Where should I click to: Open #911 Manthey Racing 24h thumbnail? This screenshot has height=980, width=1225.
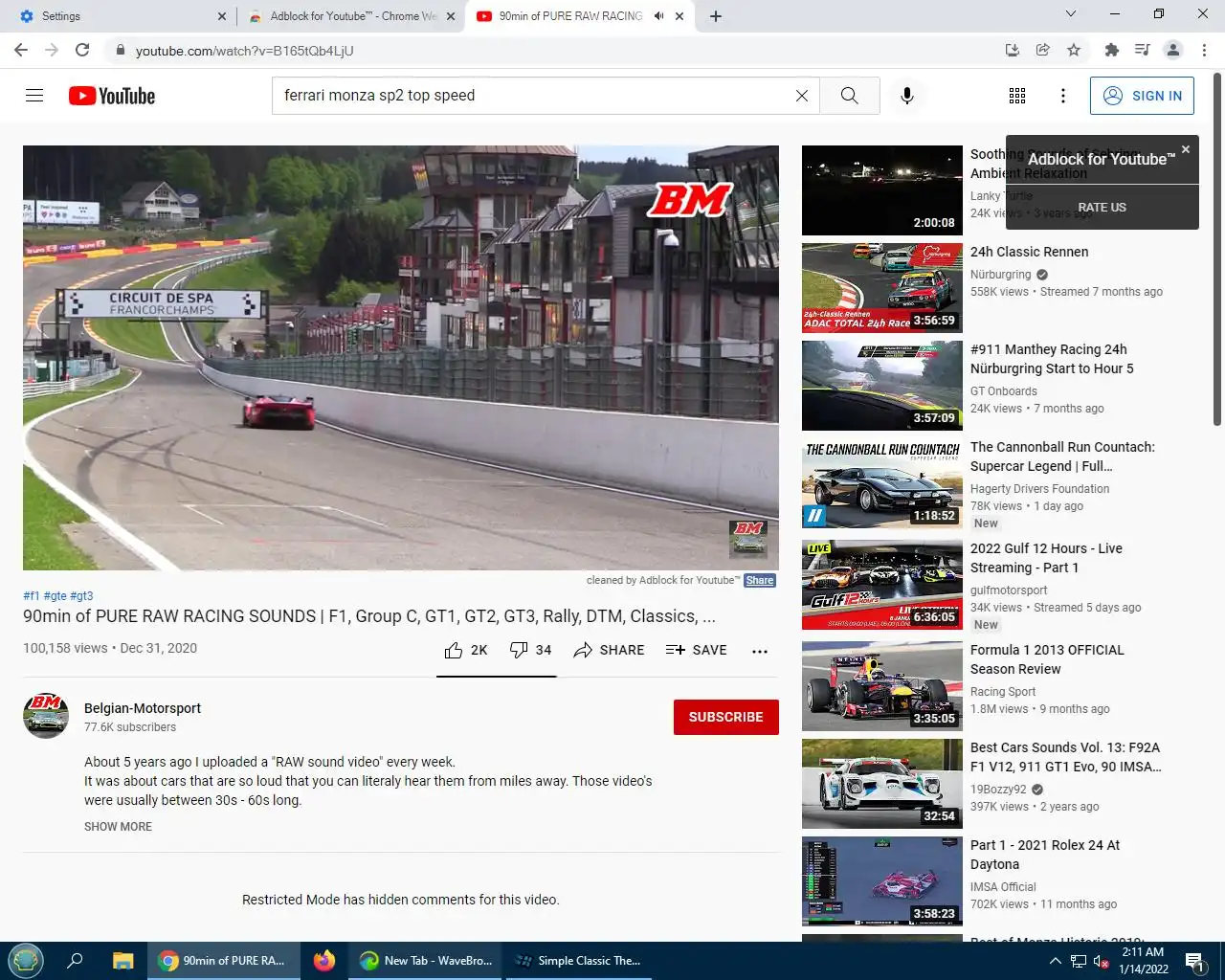coord(882,386)
